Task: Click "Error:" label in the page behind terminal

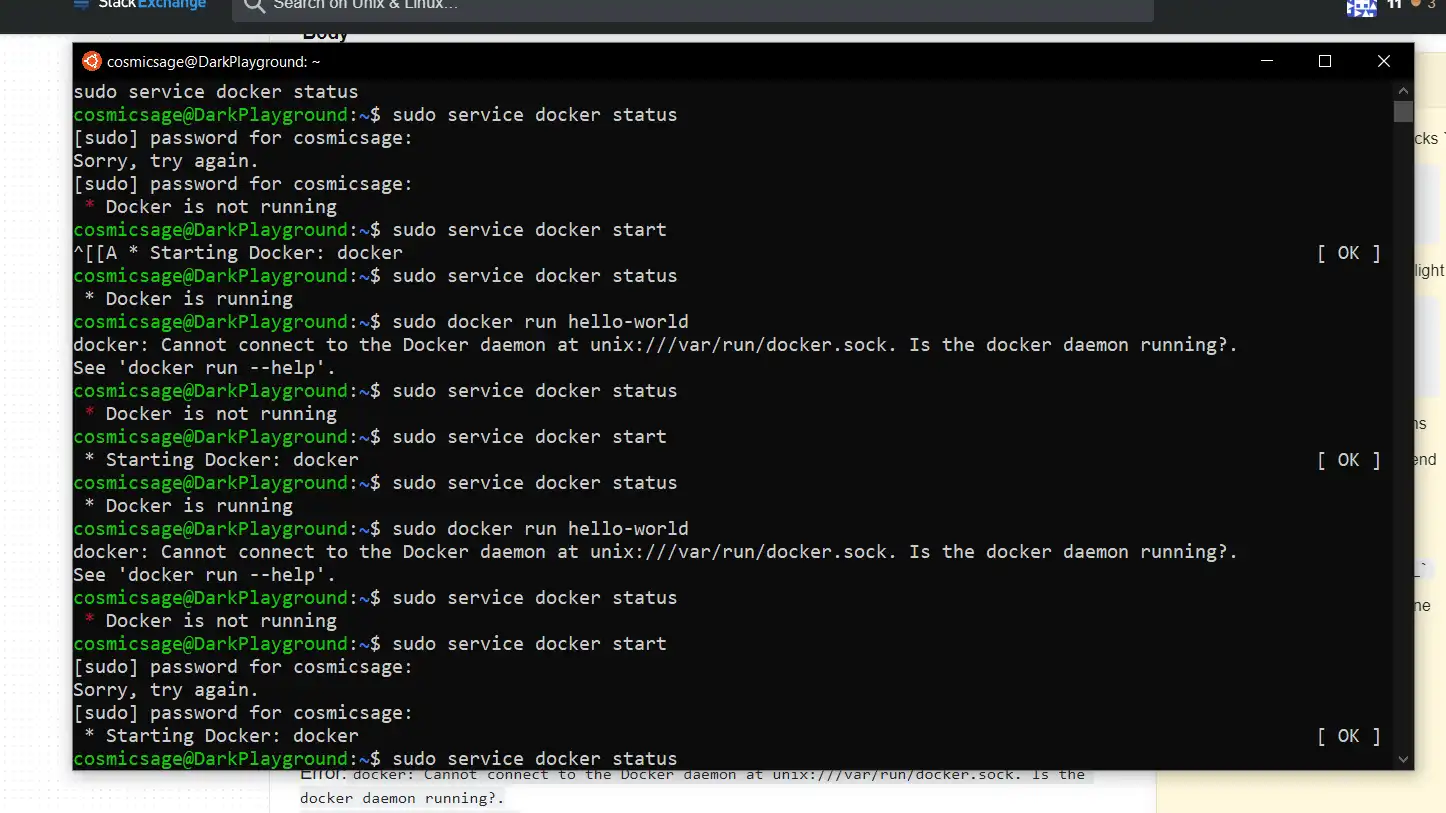Action: pyautogui.click(x=323, y=774)
